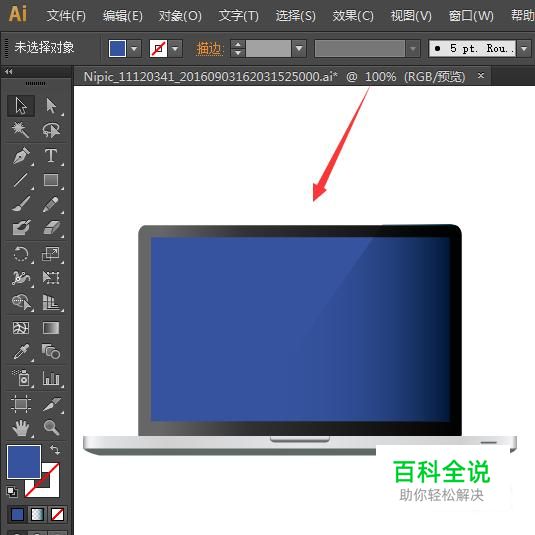Select the Direct Selection tool
This screenshot has height=535, width=535.
click(x=51, y=106)
